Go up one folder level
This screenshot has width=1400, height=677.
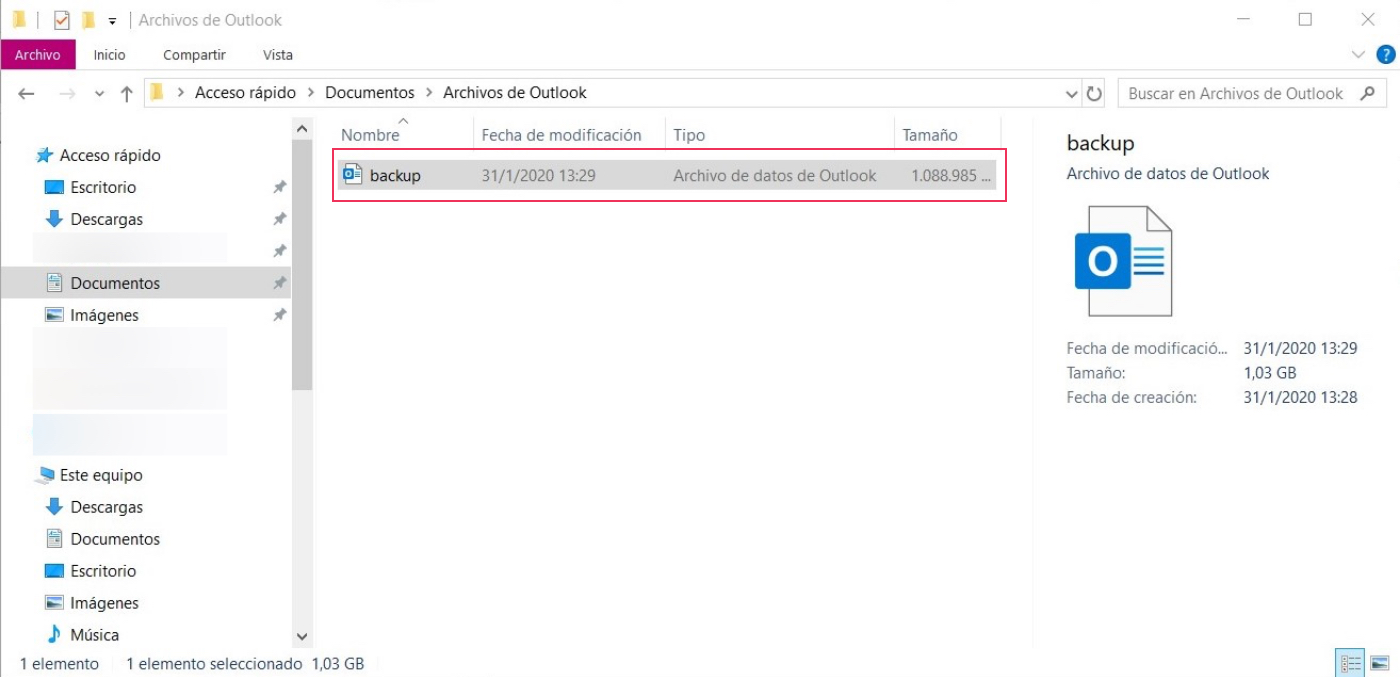pos(126,93)
